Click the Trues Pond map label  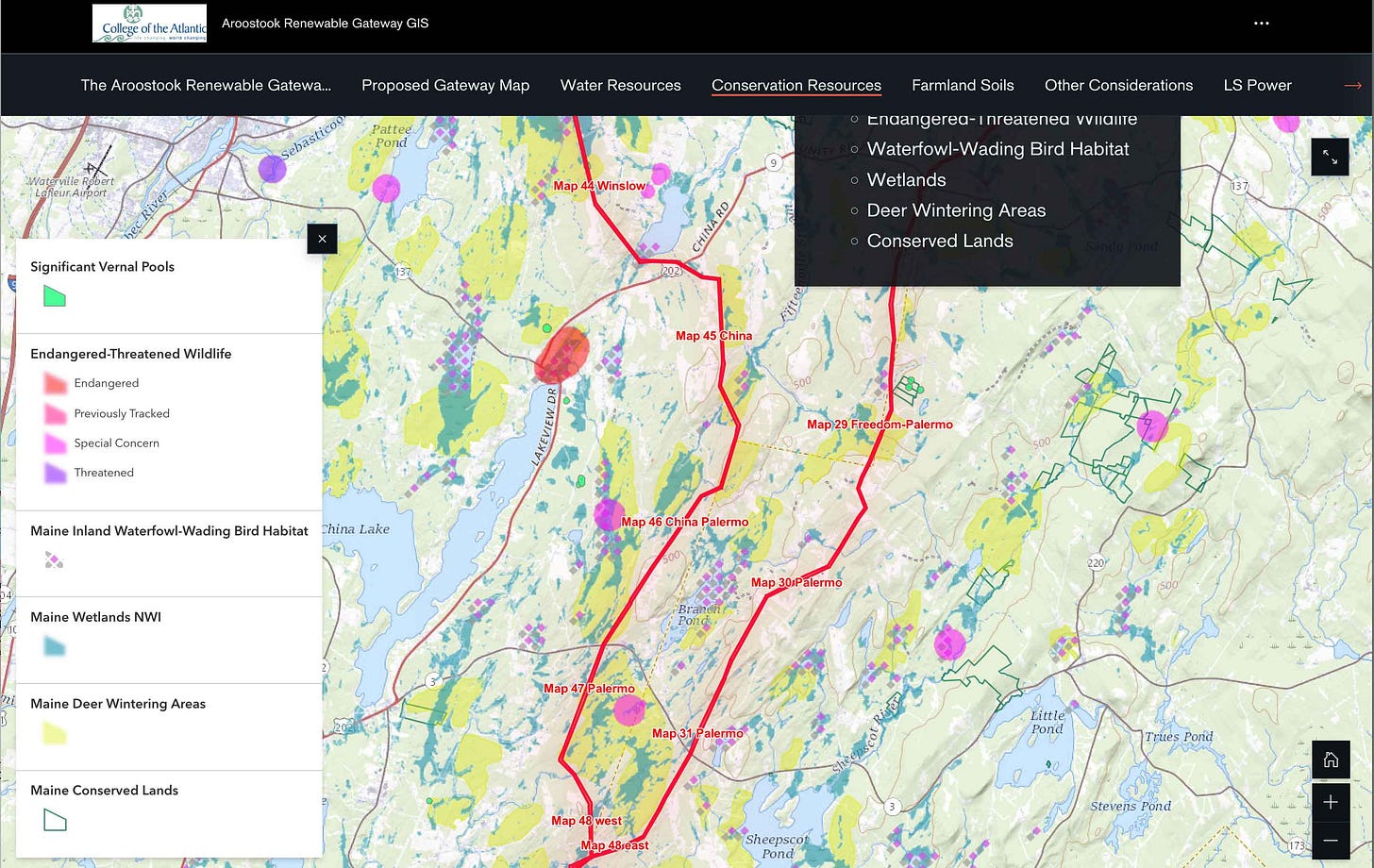[x=1179, y=737]
